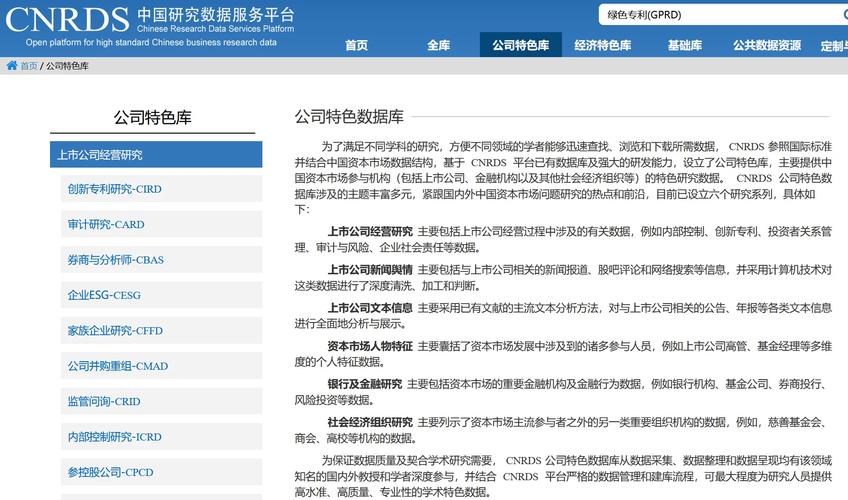Open 内部控制研究-ICRD database

pos(161,437)
